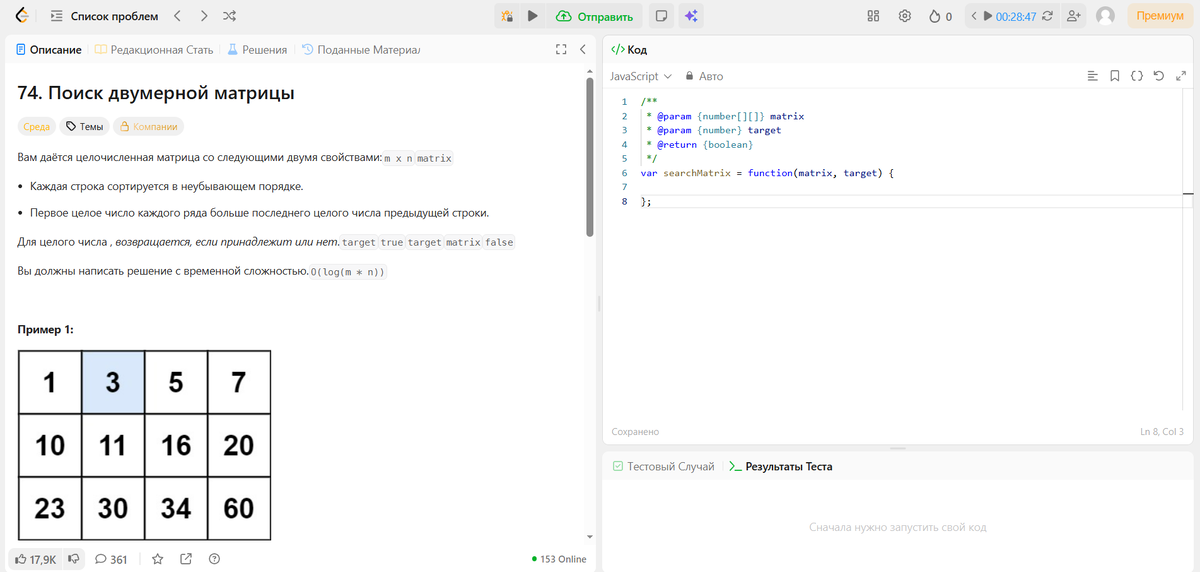Maximize the description panel
Screen dimensions: 1200x572
tap(562, 49)
